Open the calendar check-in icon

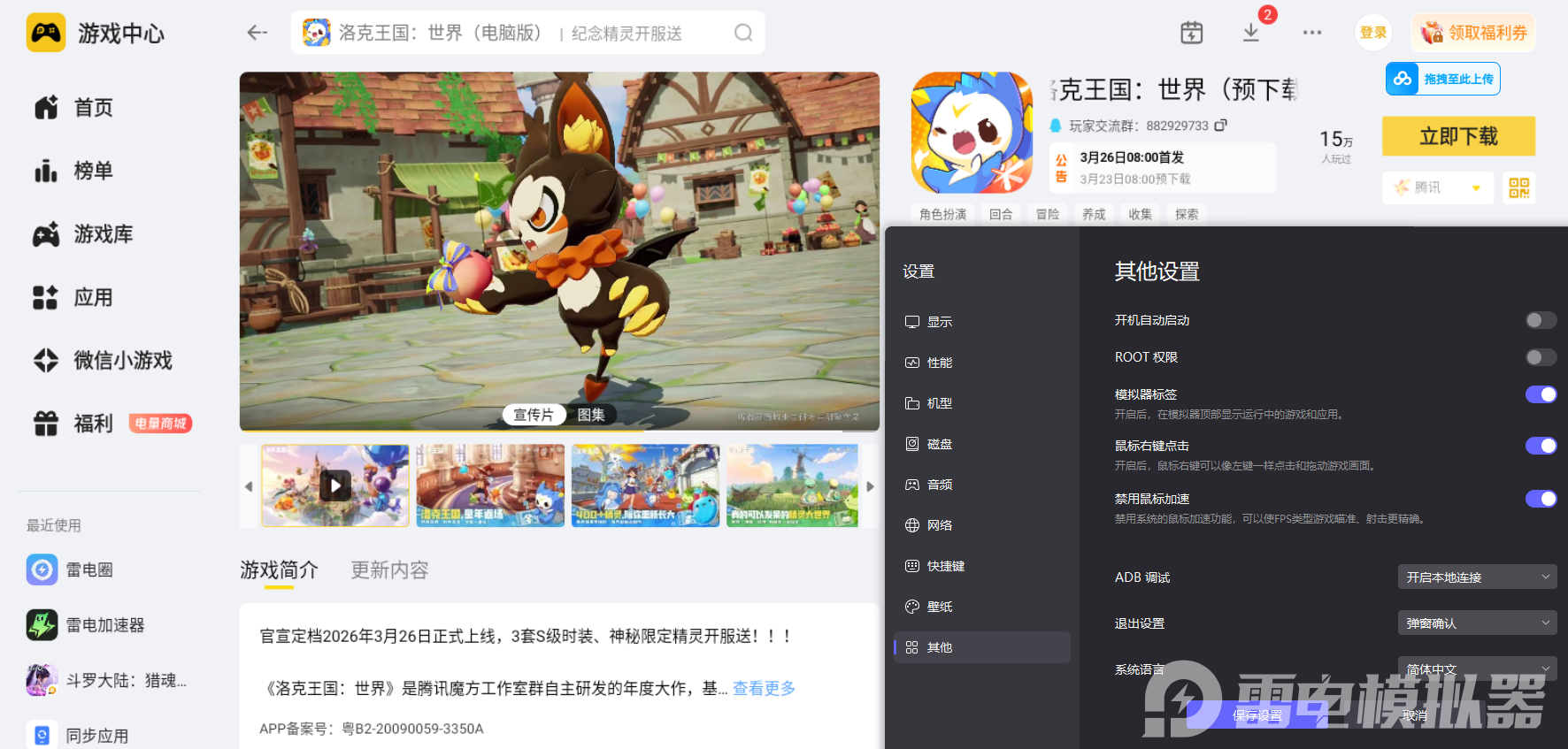pyautogui.click(x=1192, y=33)
